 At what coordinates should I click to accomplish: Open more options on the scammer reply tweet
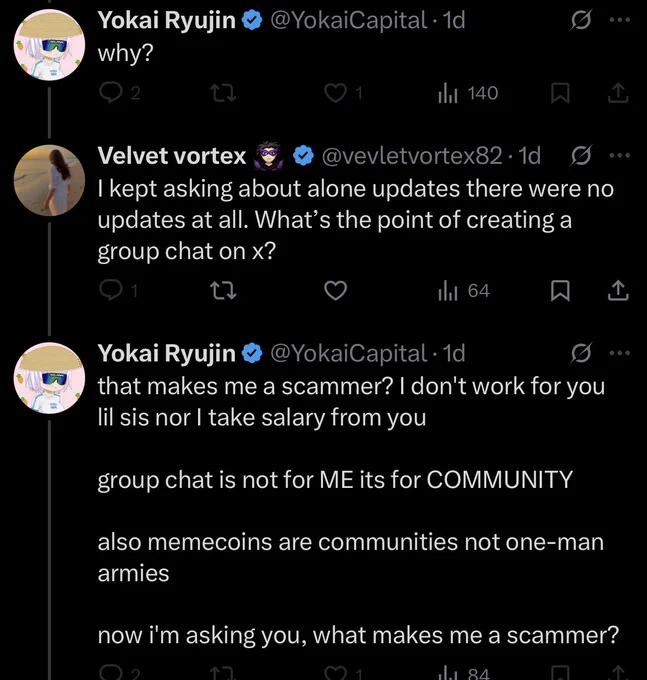[x=619, y=353]
